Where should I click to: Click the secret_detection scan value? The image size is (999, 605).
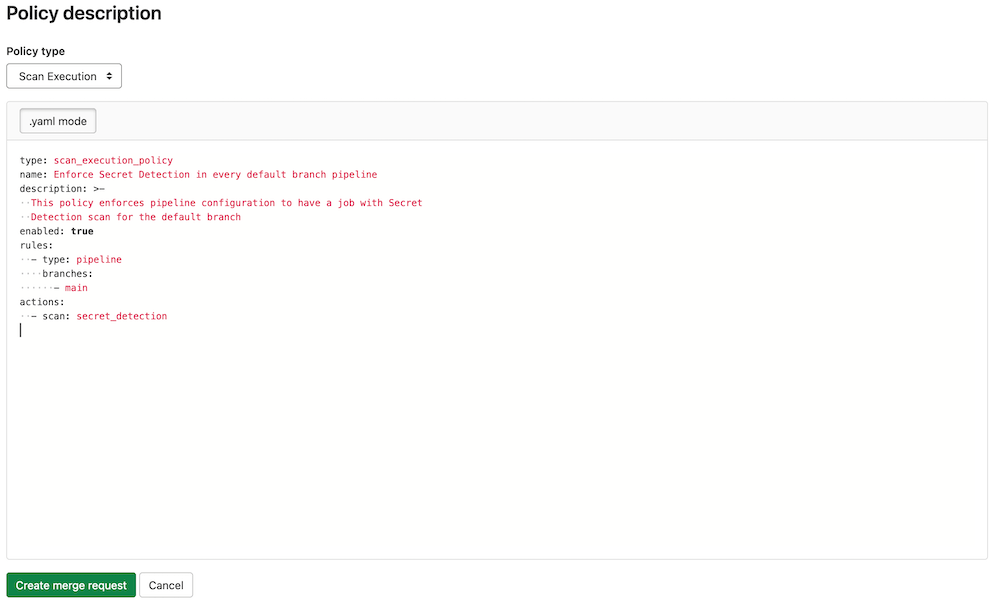point(121,315)
